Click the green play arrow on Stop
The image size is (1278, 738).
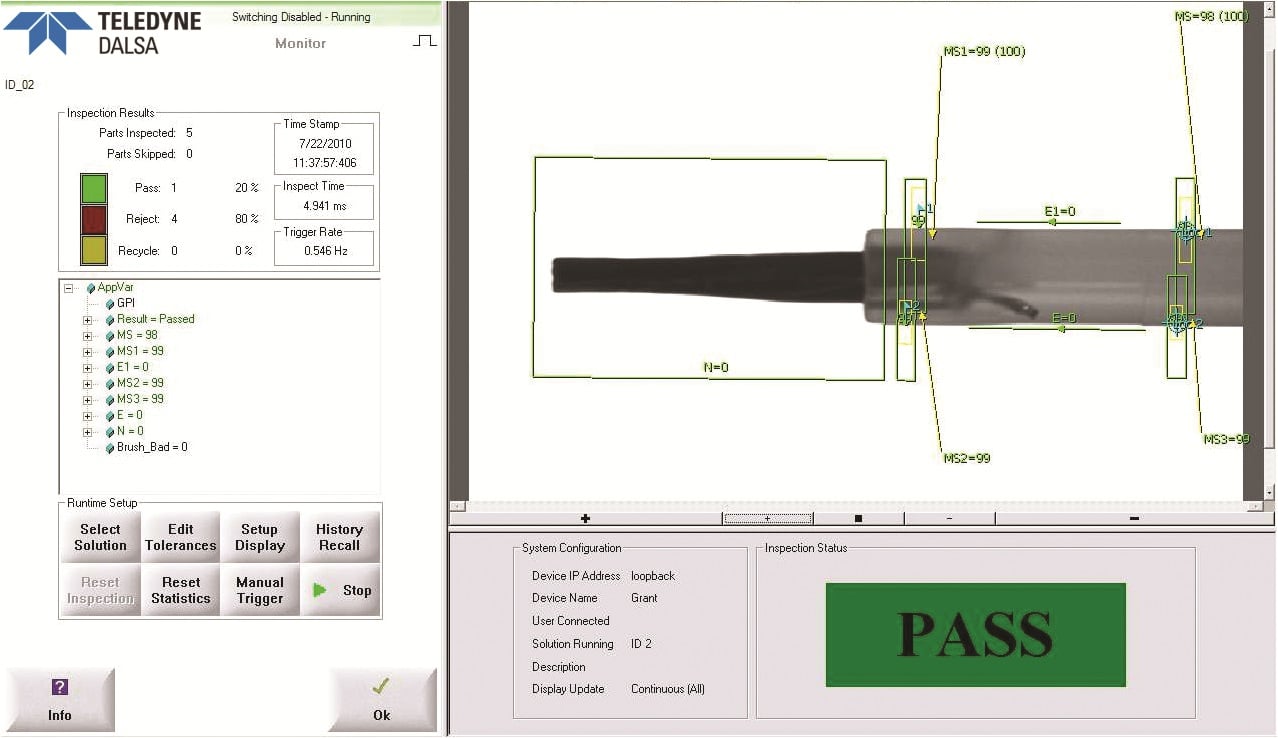click(x=320, y=590)
